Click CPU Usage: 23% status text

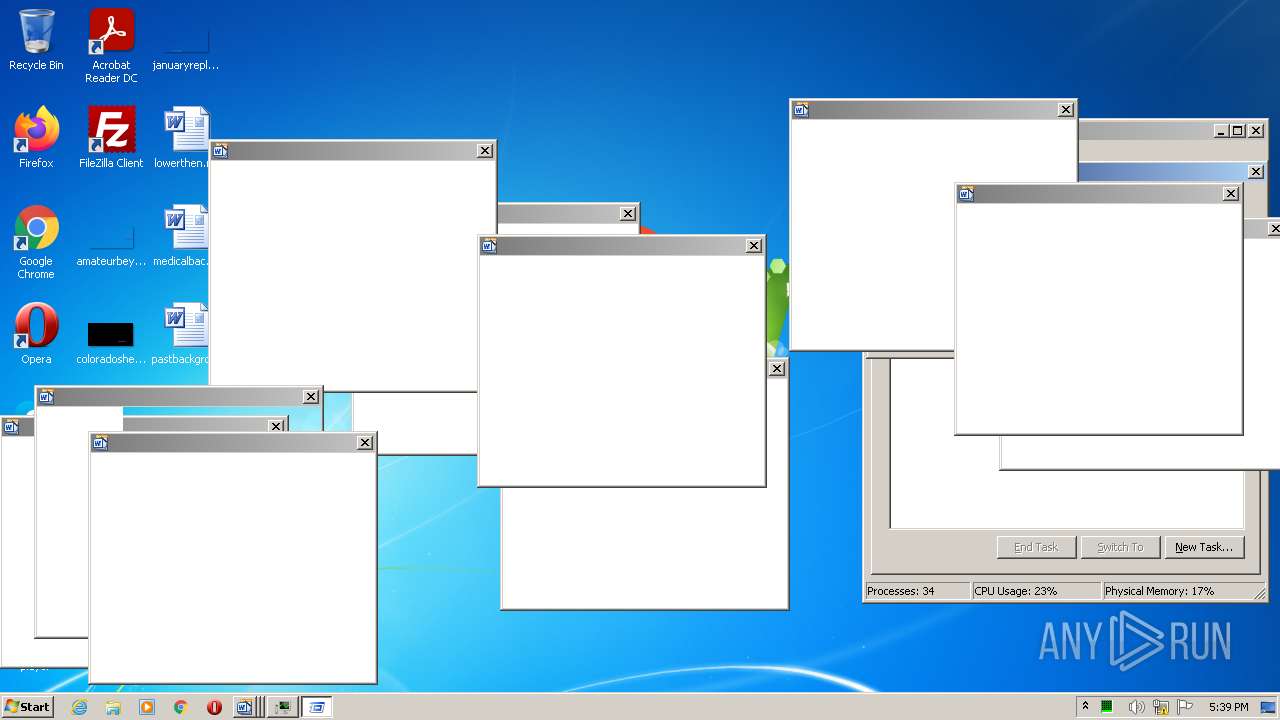pos(1035,591)
